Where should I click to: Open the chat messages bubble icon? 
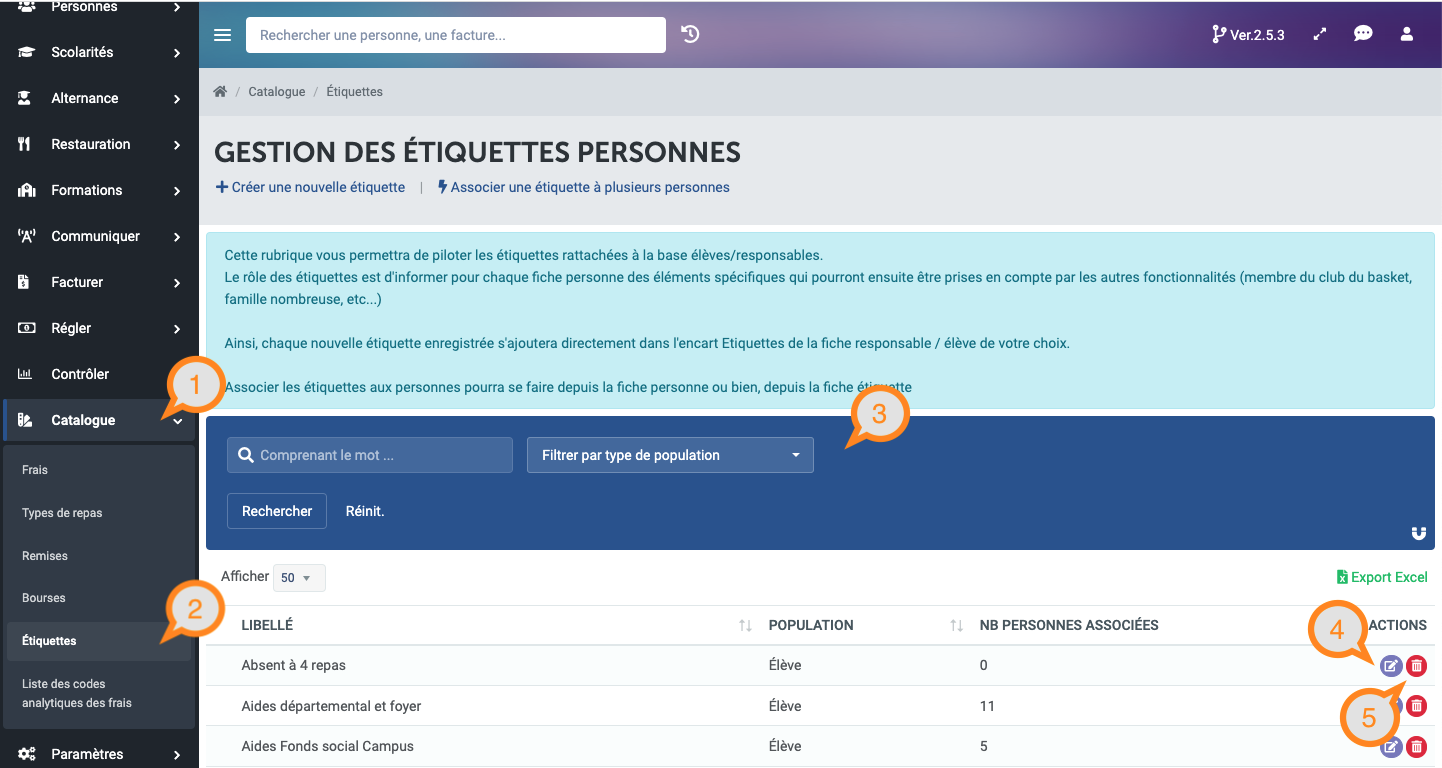(x=1363, y=34)
